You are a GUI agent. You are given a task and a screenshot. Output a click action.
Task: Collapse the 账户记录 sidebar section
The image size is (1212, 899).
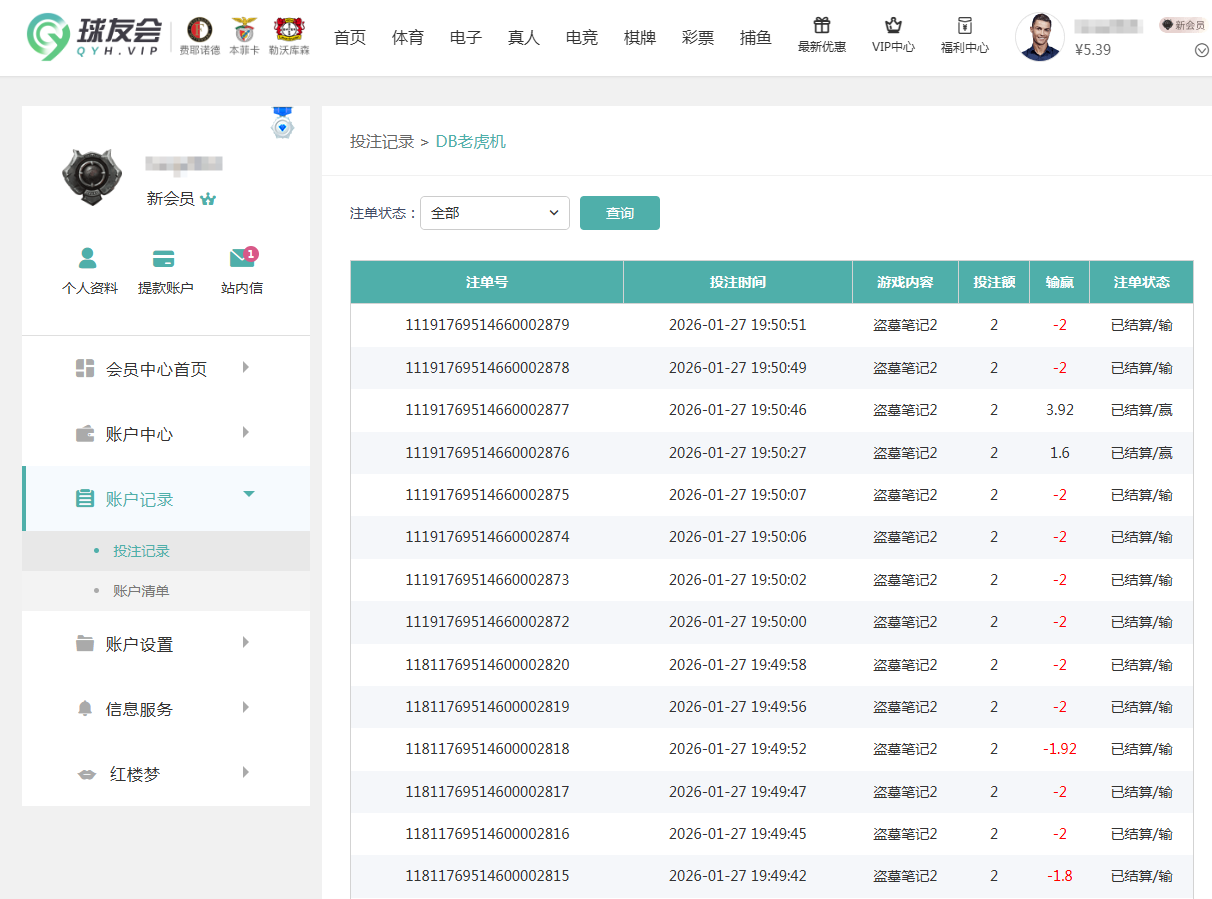pyautogui.click(x=248, y=494)
